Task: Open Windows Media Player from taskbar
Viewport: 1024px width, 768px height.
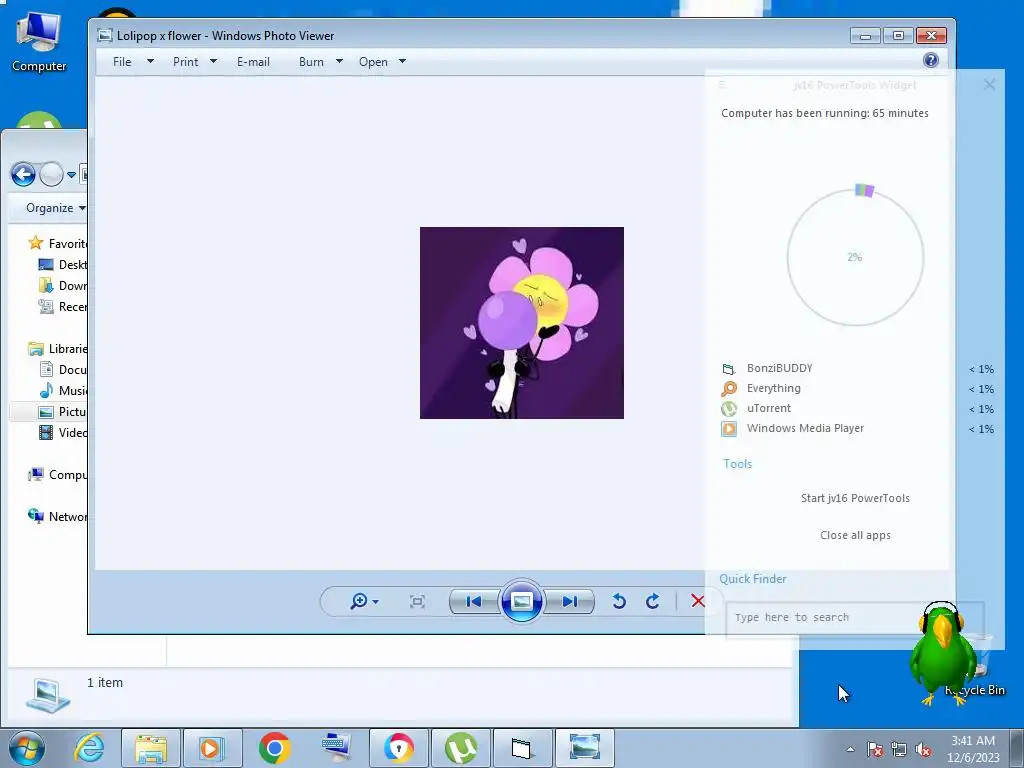Action: pyautogui.click(x=212, y=748)
